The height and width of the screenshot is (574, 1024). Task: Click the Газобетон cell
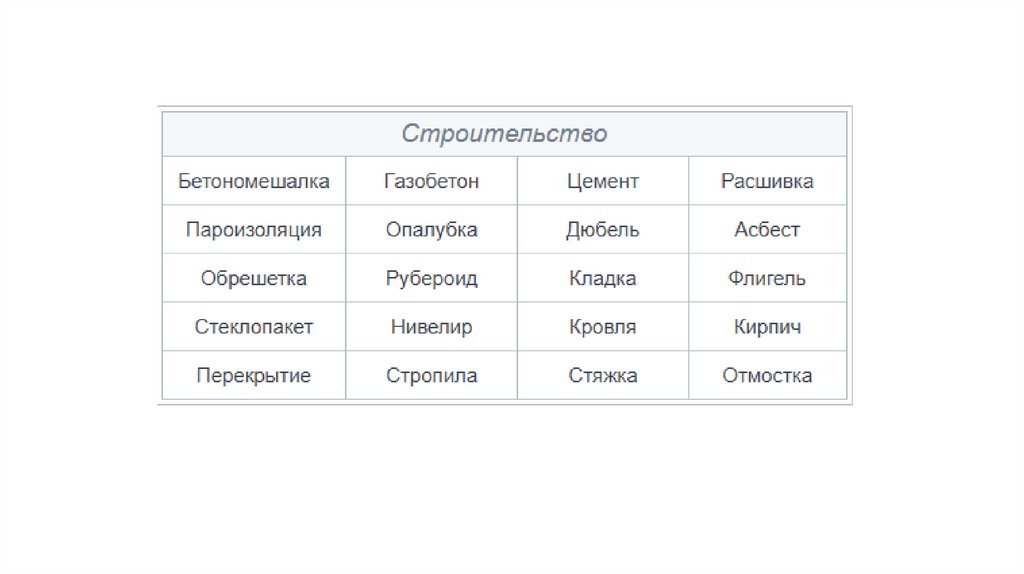click(x=431, y=181)
